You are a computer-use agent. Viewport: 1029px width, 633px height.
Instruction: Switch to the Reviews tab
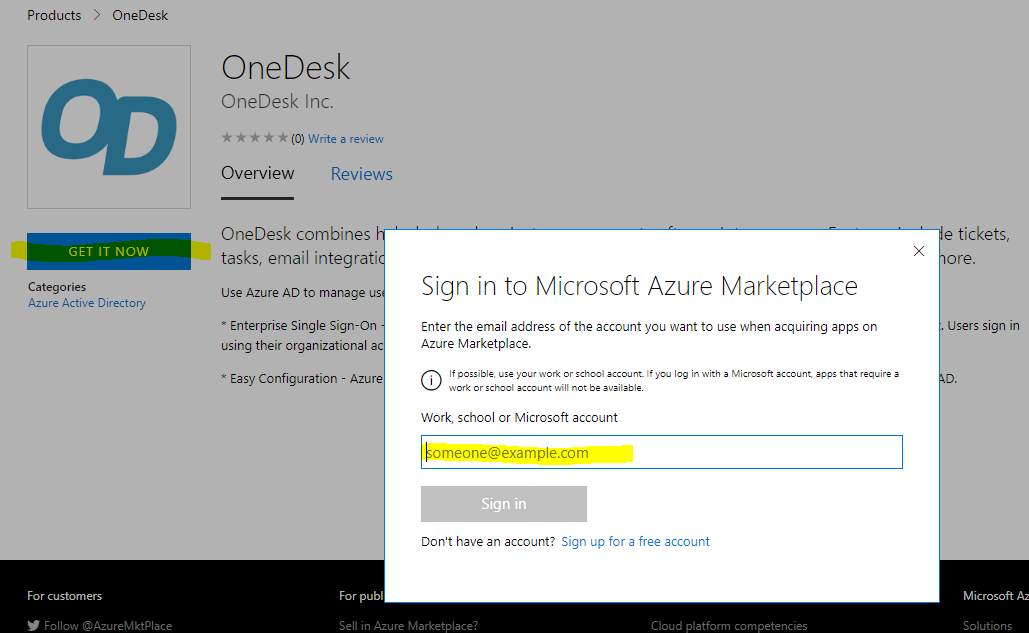point(362,174)
